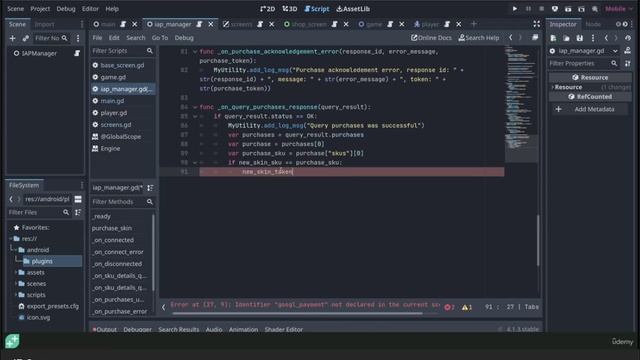Image resolution: width=640 pixels, height=360 pixels.
Task: Stop the running project
Action: tap(541, 9)
